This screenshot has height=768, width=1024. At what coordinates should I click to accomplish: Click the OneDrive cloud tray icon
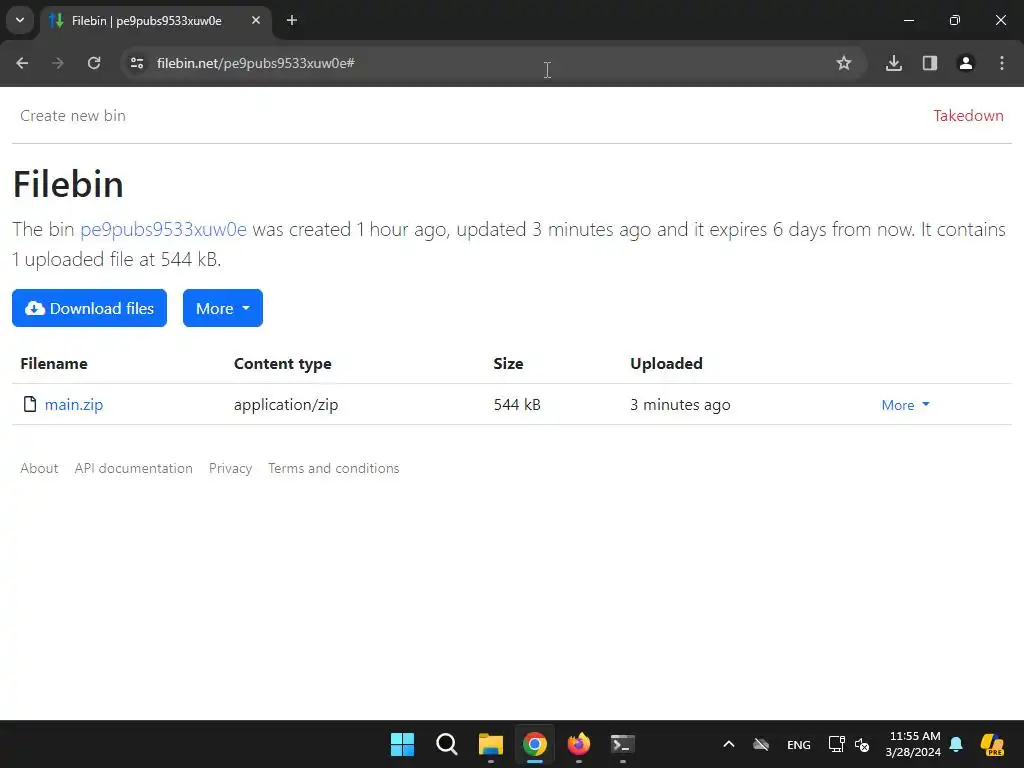[x=761, y=744]
